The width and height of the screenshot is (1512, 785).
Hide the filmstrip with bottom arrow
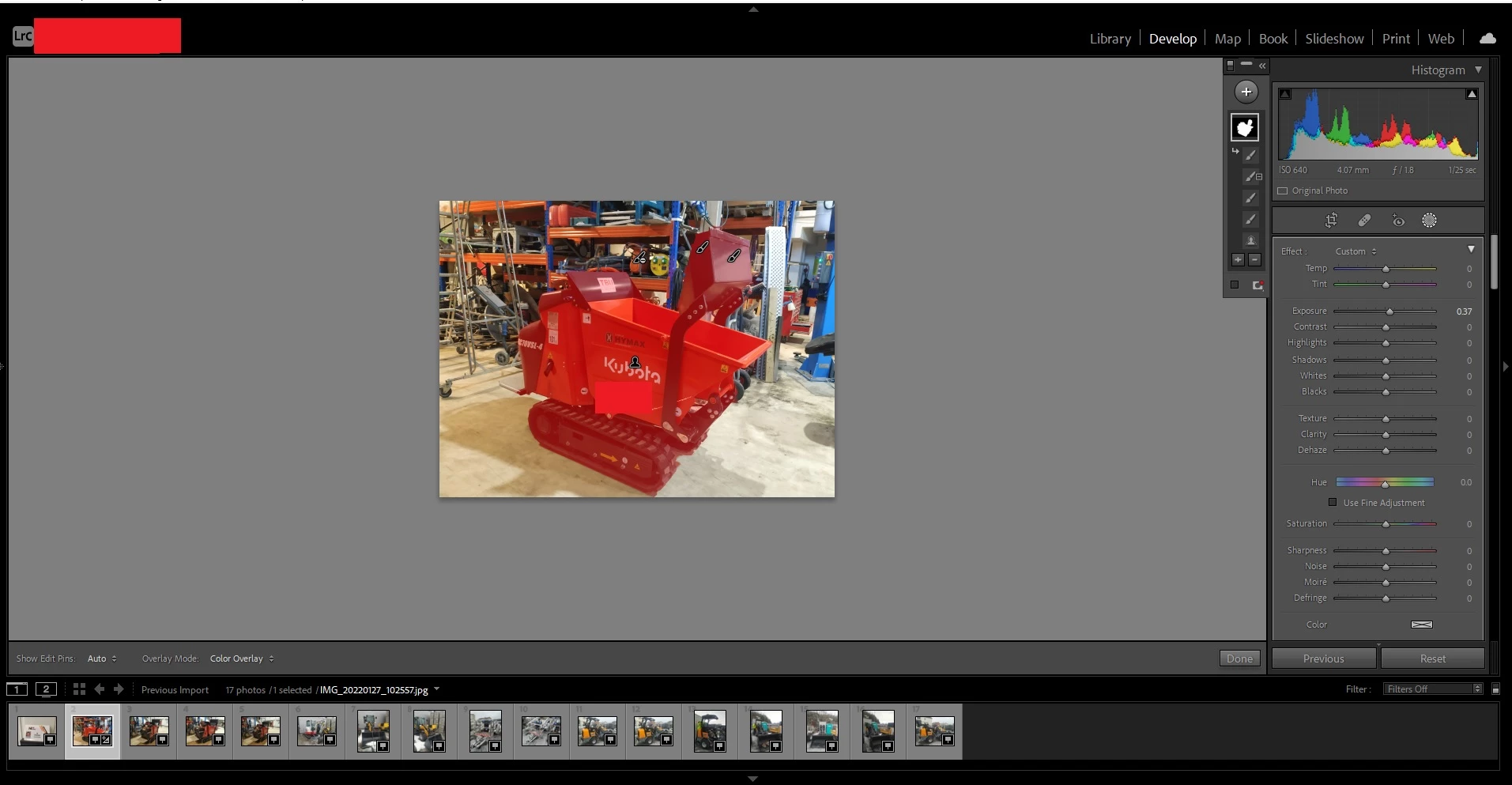point(753,779)
